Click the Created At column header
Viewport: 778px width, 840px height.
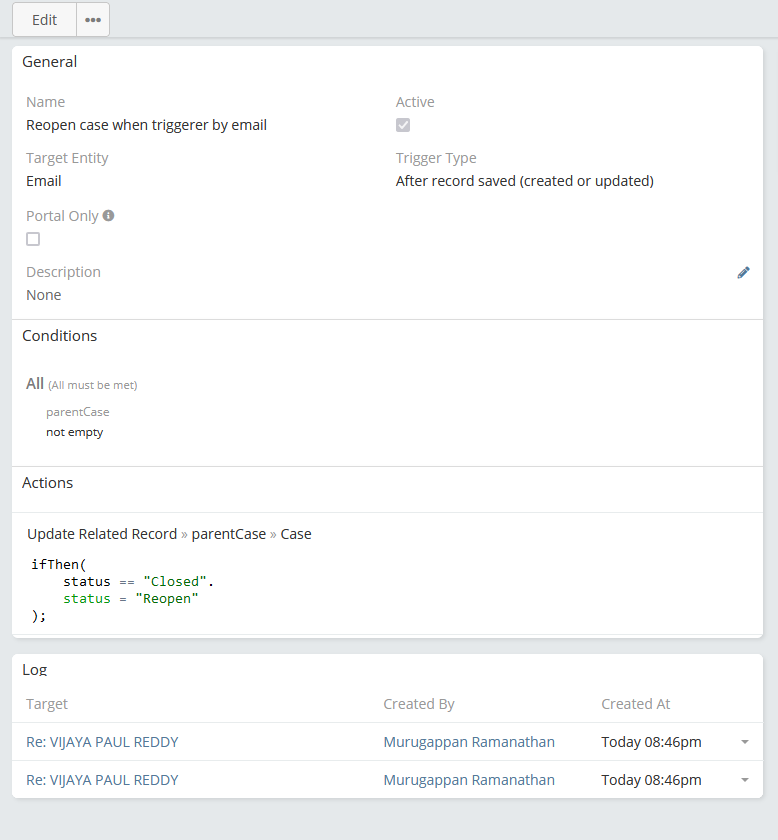635,704
